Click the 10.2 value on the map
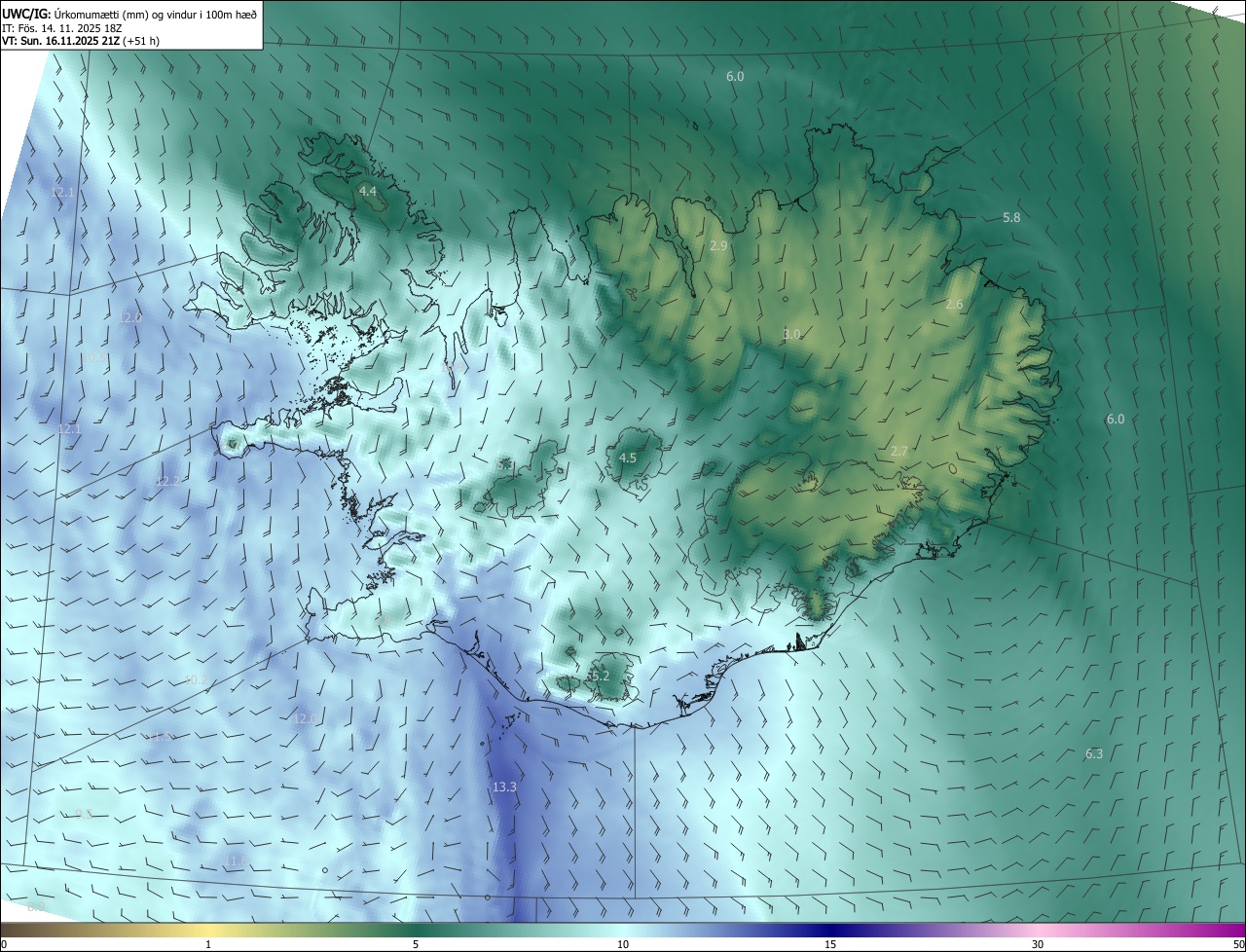This screenshot has width=1246, height=952. tap(196, 679)
